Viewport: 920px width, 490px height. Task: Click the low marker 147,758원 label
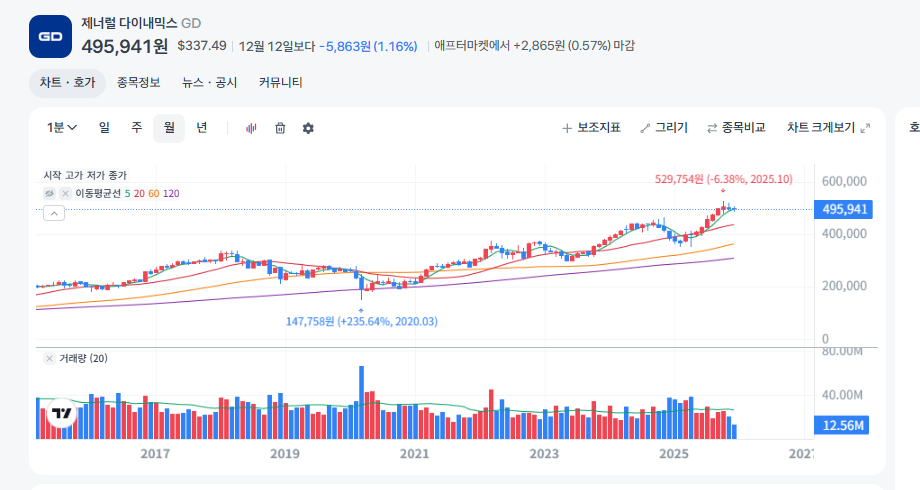[x=361, y=322]
